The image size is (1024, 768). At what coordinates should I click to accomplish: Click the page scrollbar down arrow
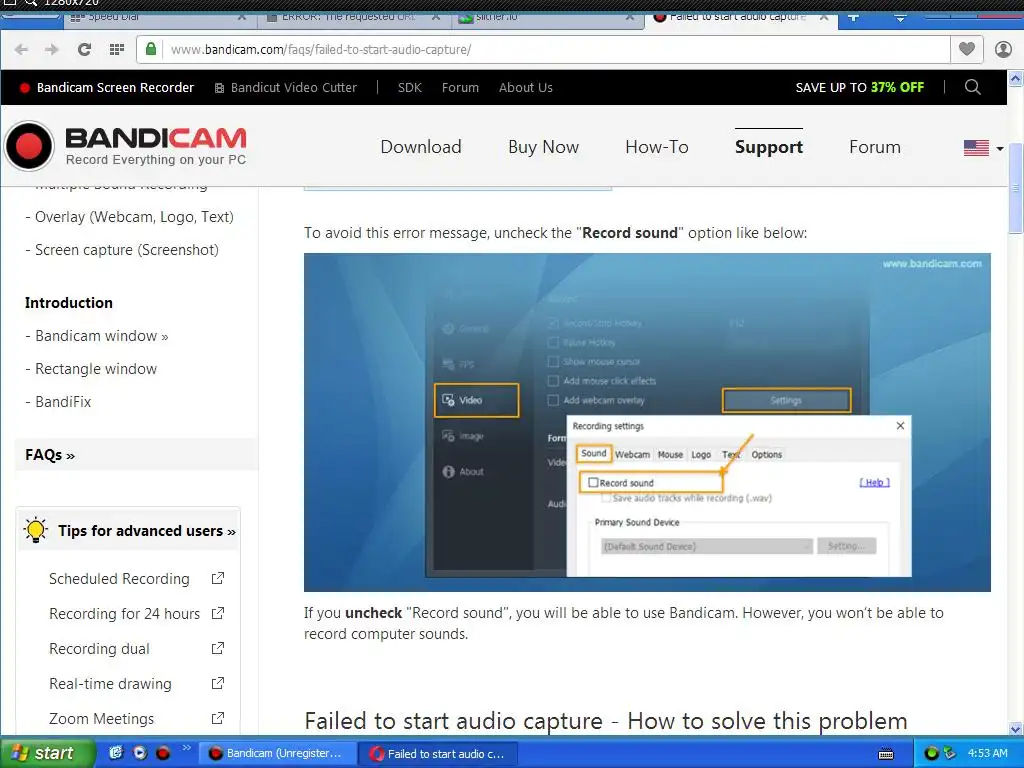click(x=1016, y=728)
